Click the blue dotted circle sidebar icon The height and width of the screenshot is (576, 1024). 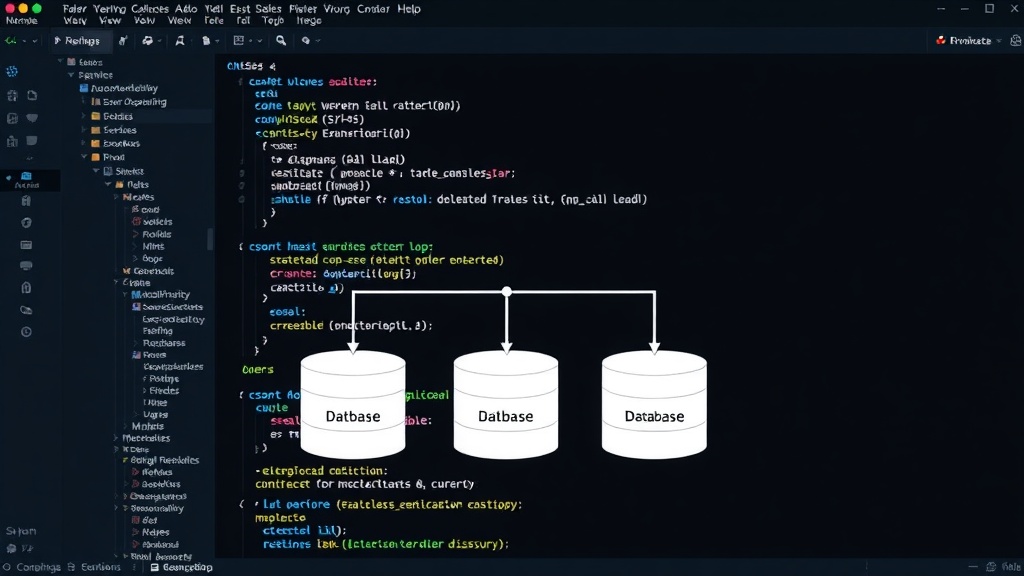click(12, 71)
